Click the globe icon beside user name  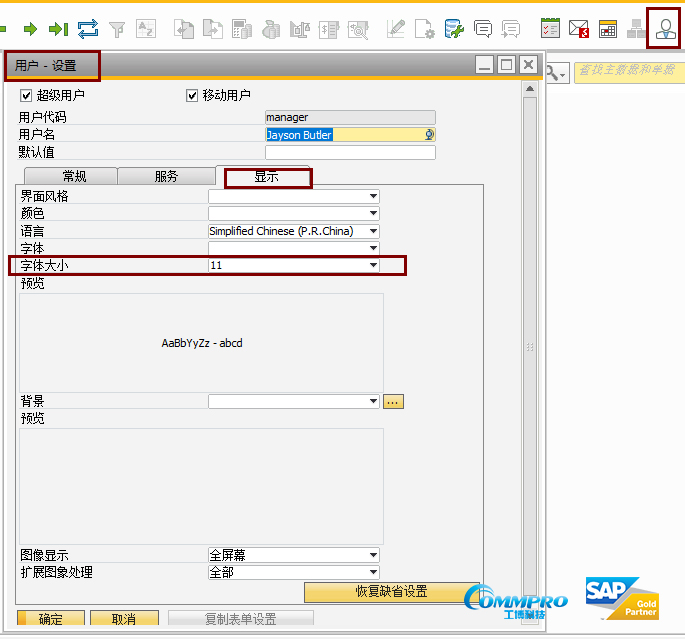429,135
